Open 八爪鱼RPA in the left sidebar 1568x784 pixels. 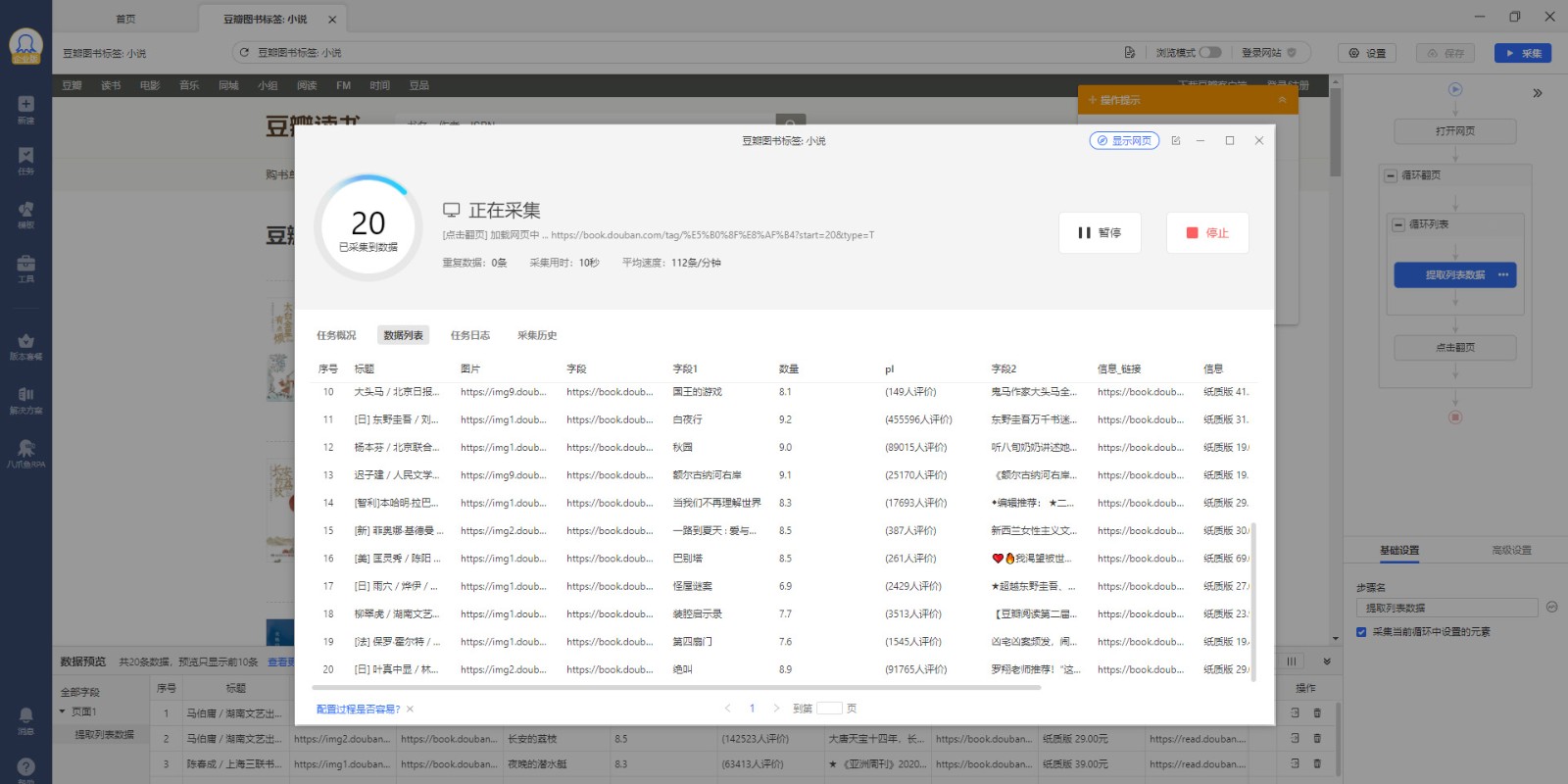25,454
